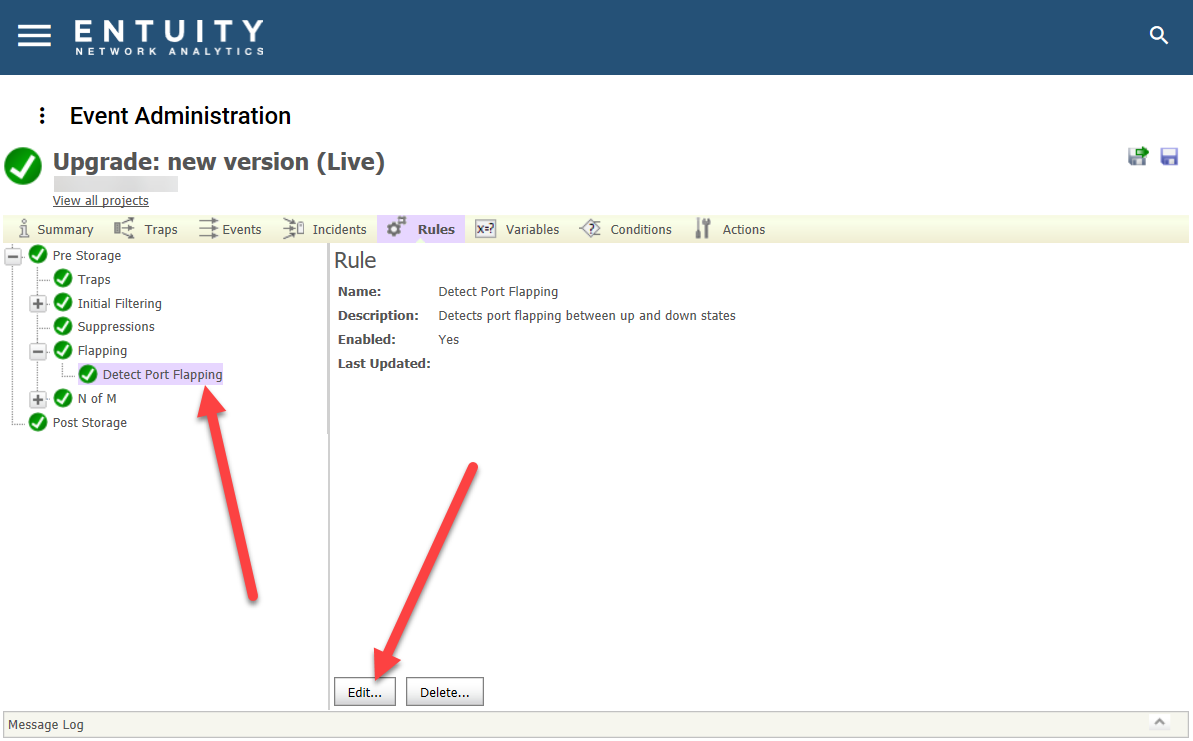The width and height of the screenshot is (1193, 741).
Task: Click green check icon beside Suppressions
Action: 63,326
